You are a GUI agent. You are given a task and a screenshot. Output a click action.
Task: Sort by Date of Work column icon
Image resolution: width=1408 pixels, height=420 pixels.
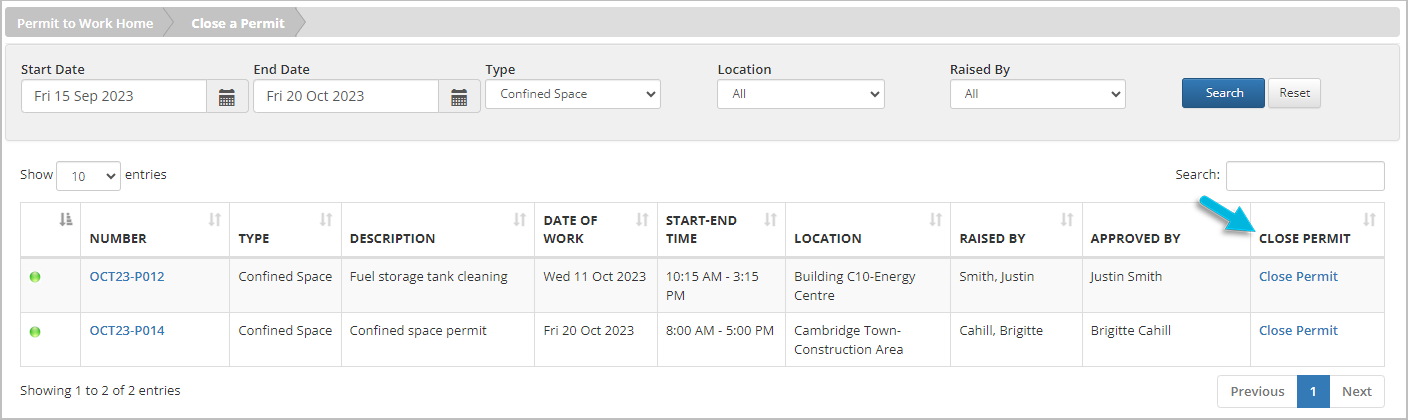[x=642, y=220]
